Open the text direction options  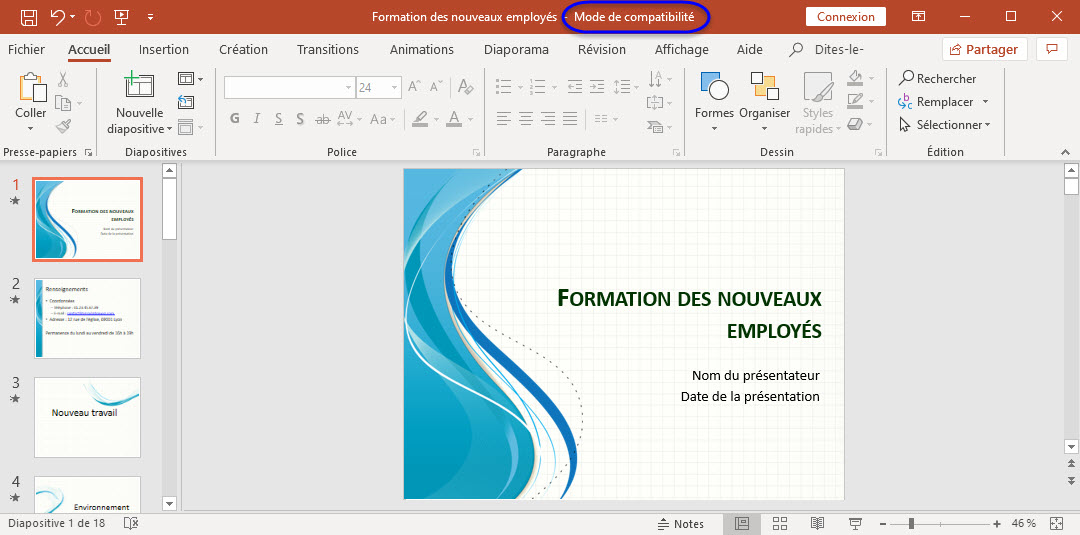coord(659,78)
